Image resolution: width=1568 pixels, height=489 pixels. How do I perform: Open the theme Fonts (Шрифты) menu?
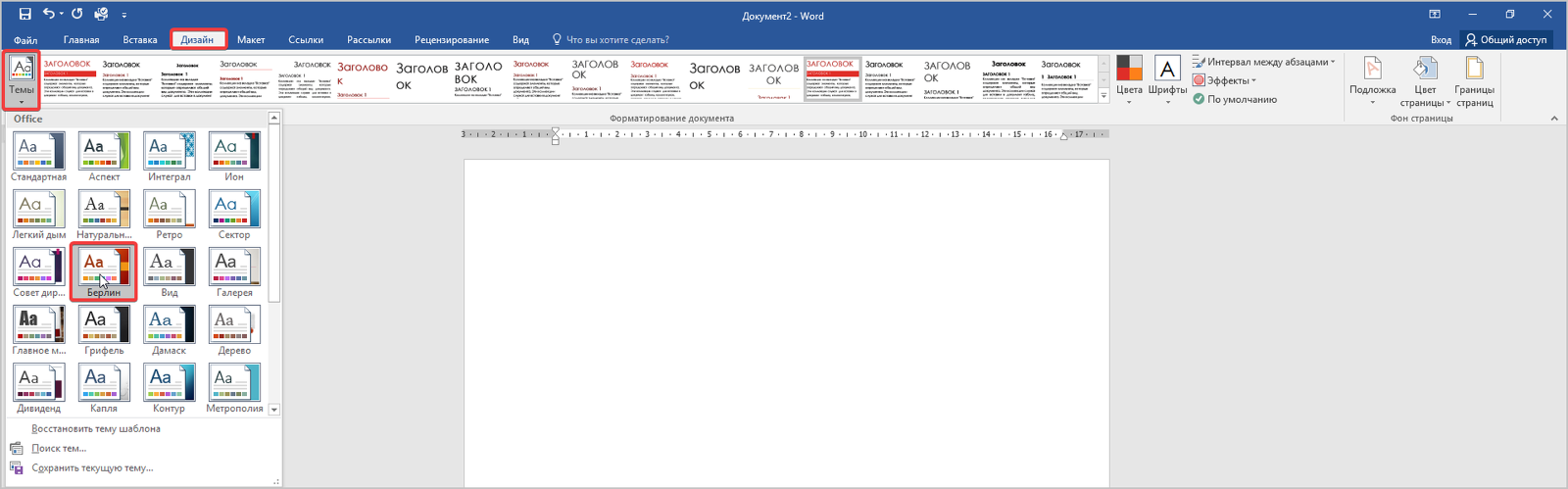click(x=1167, y=78)
